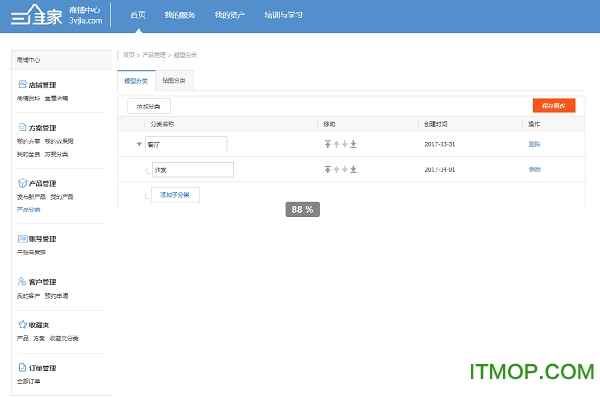Open 方案 link under 收藏夹
Screen dimensions: 600x397
[x=39, y=338]
